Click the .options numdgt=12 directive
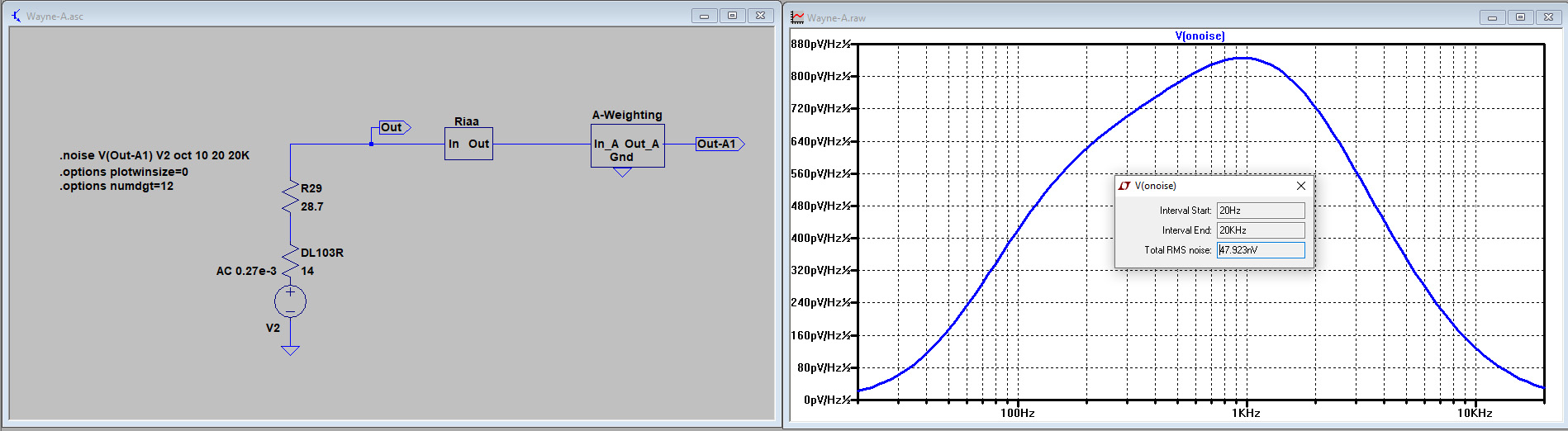The width and height of the screenshot is (1568, 431). coord(116,186)
